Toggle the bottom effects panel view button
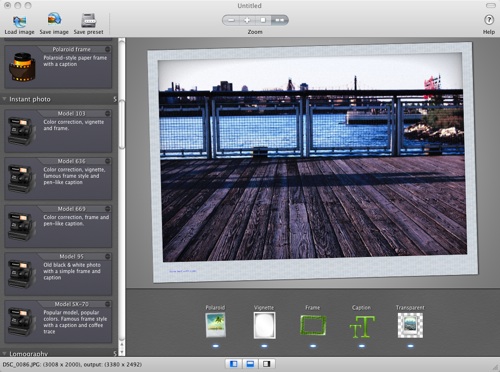 (x=250, y=364)
